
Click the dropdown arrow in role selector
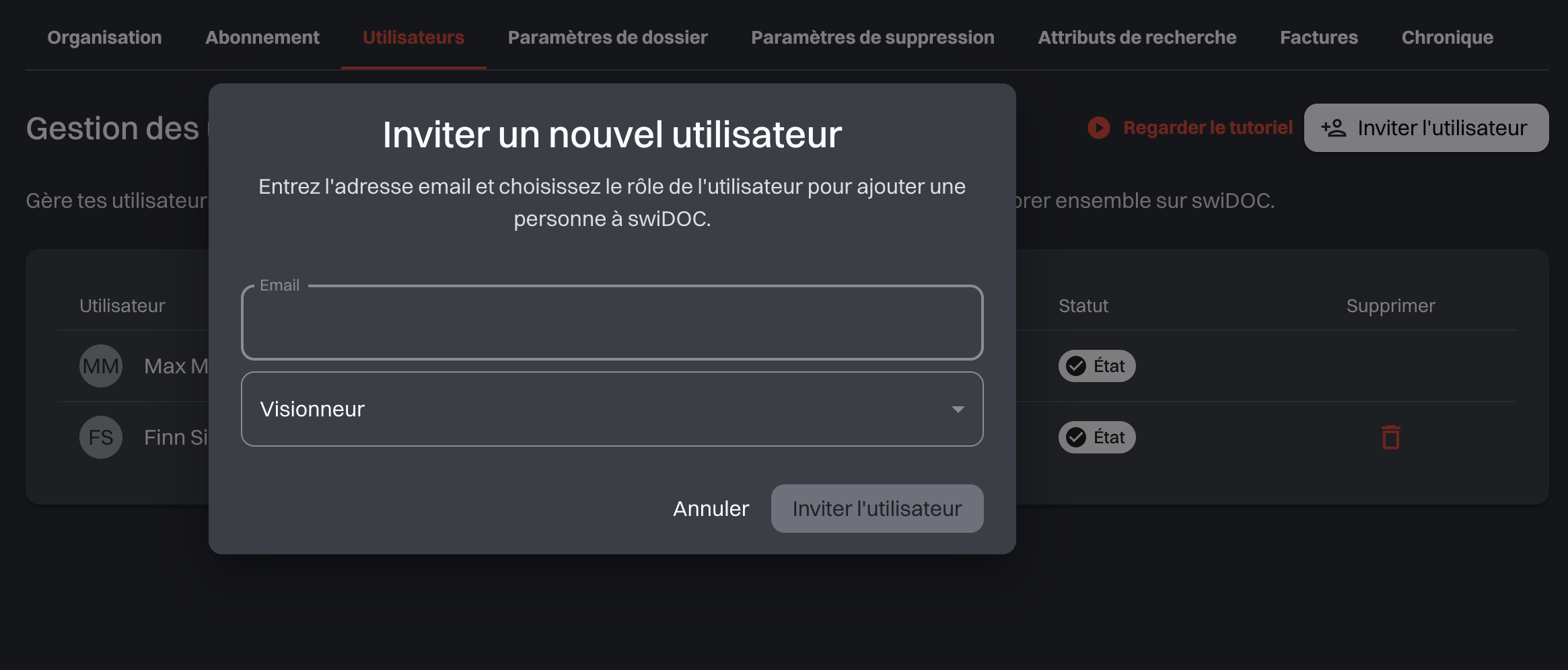958,409
